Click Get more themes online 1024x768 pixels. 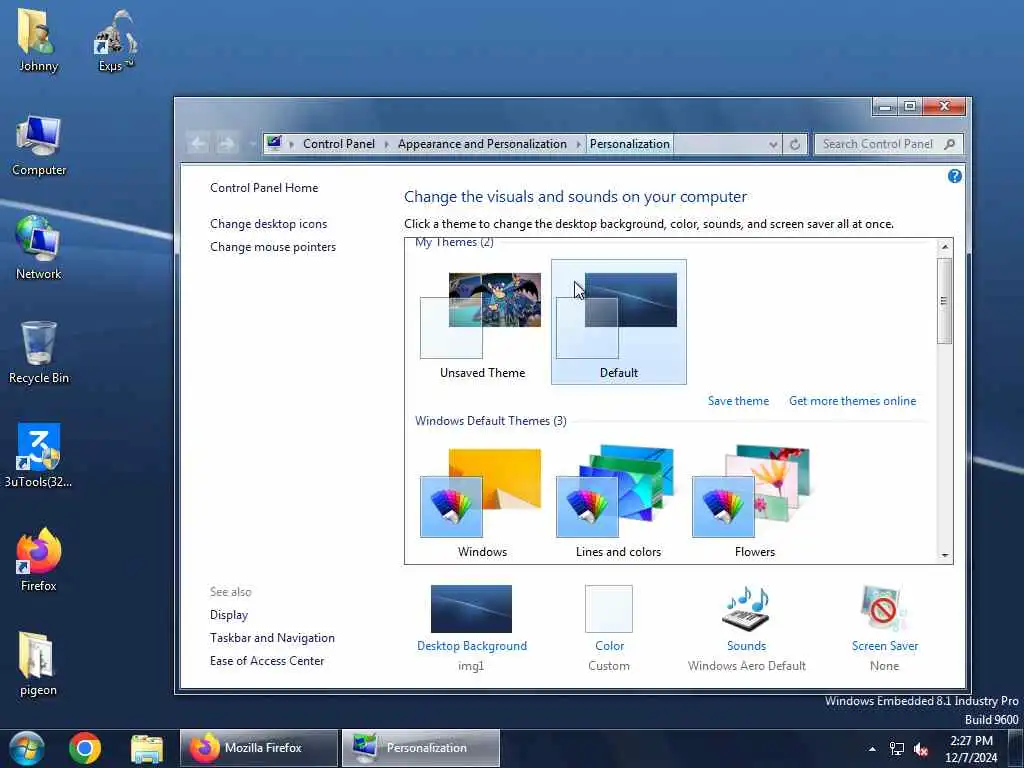pos(852,400)
